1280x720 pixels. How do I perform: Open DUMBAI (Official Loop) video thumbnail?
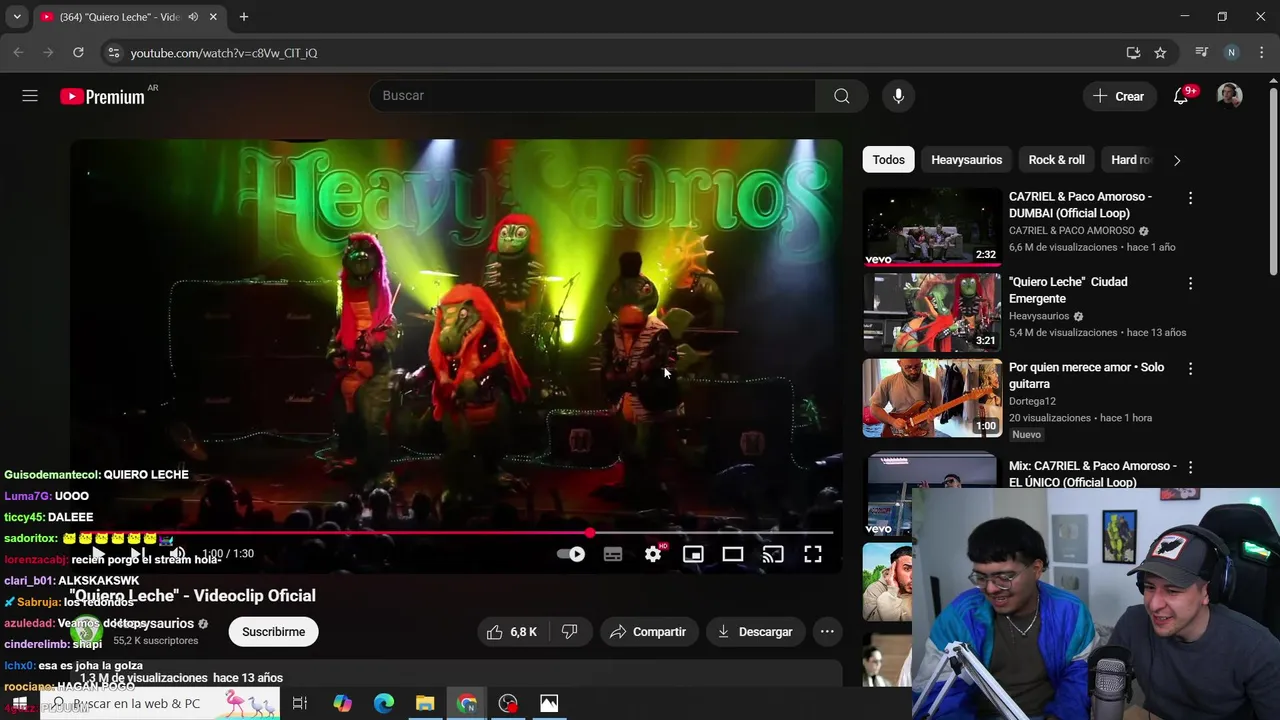[932, 227]
